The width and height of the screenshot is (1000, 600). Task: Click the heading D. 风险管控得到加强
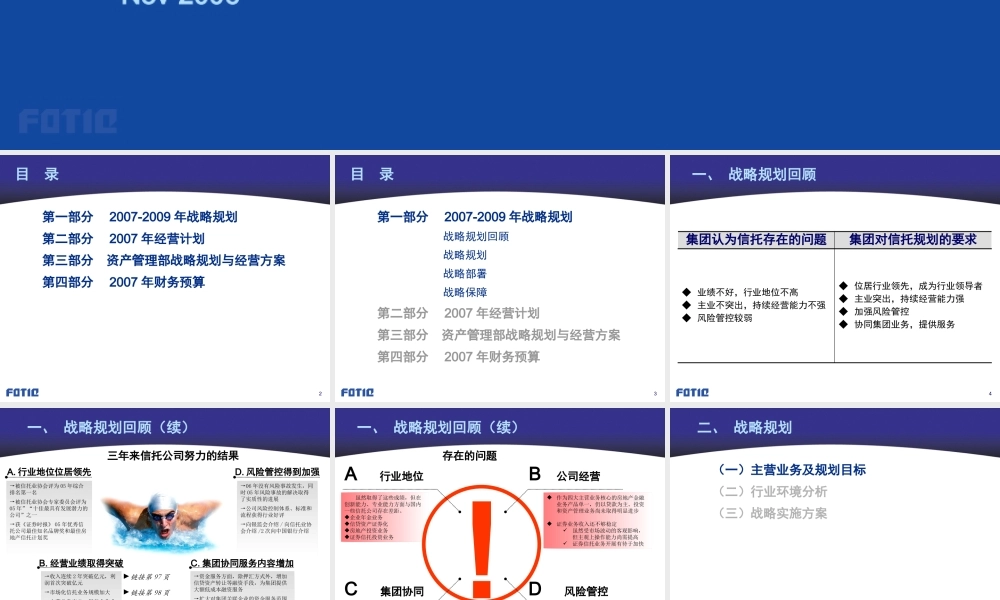tap(277, 472)
